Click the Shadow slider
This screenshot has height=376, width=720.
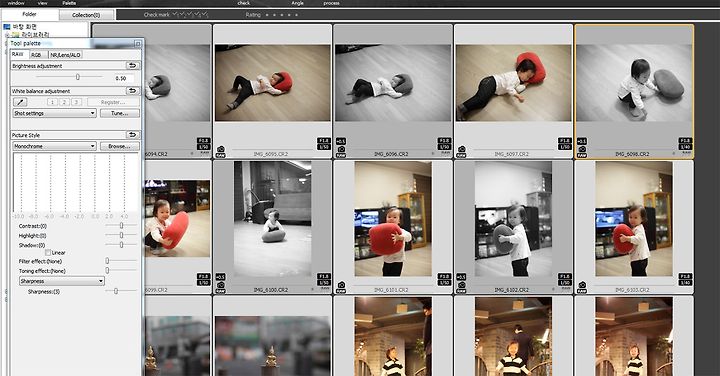[x=121, y=245]
